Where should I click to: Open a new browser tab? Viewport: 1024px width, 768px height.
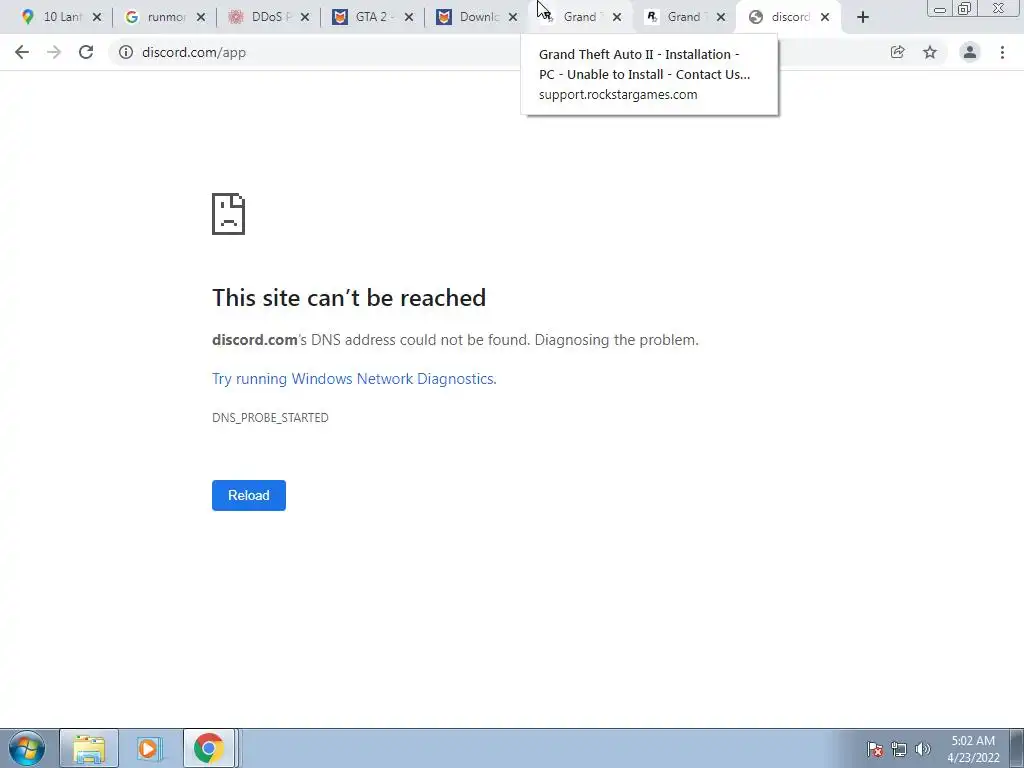coord(863,18)
